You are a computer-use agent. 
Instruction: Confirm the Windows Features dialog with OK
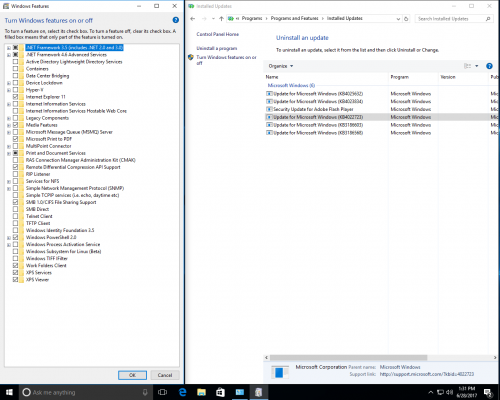132,375
